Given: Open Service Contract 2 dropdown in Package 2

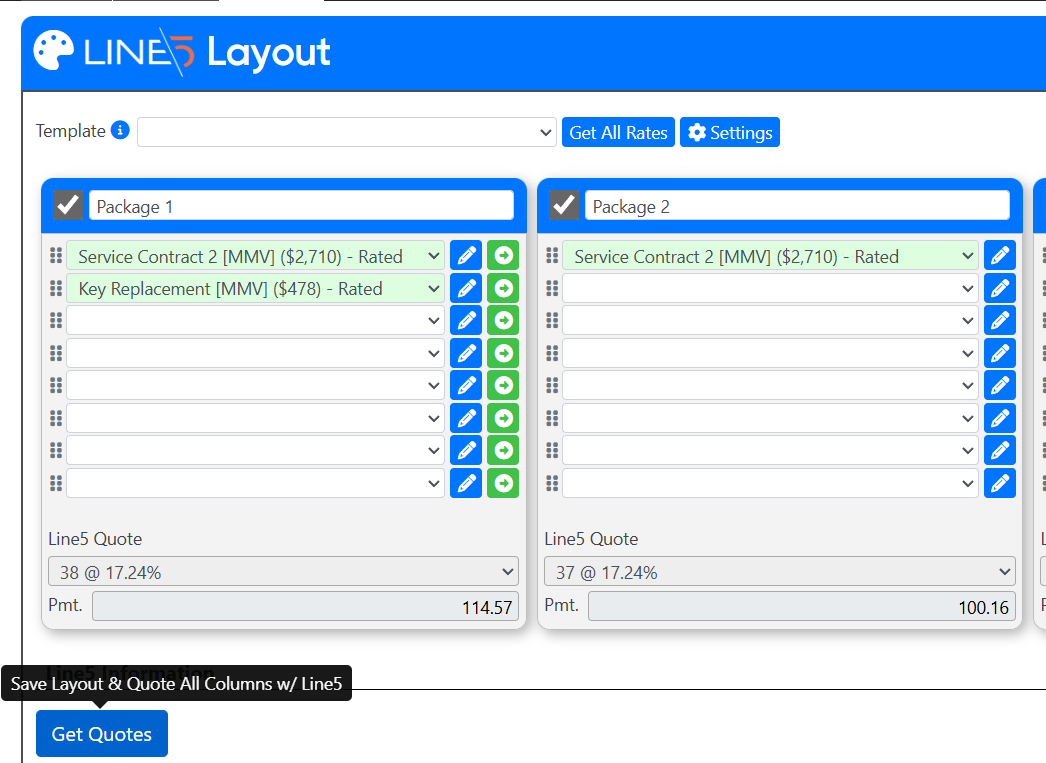Looking at the screenshot, I should [x=769, y=256].
